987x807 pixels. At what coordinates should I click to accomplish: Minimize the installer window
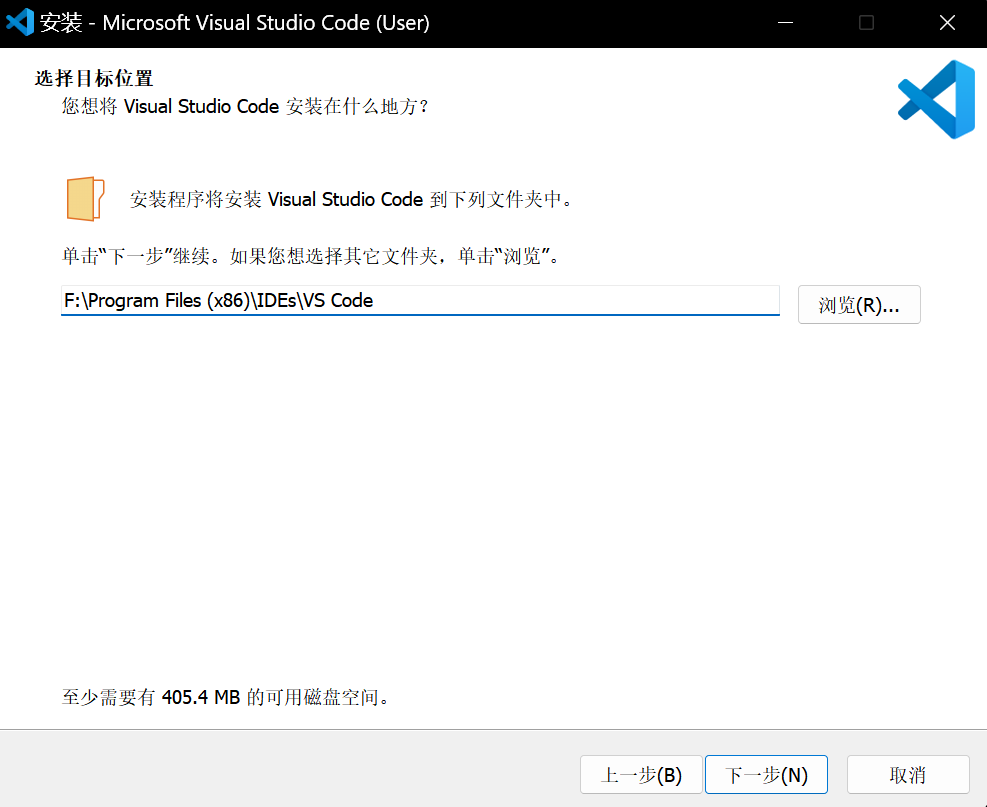click(785, 23)
